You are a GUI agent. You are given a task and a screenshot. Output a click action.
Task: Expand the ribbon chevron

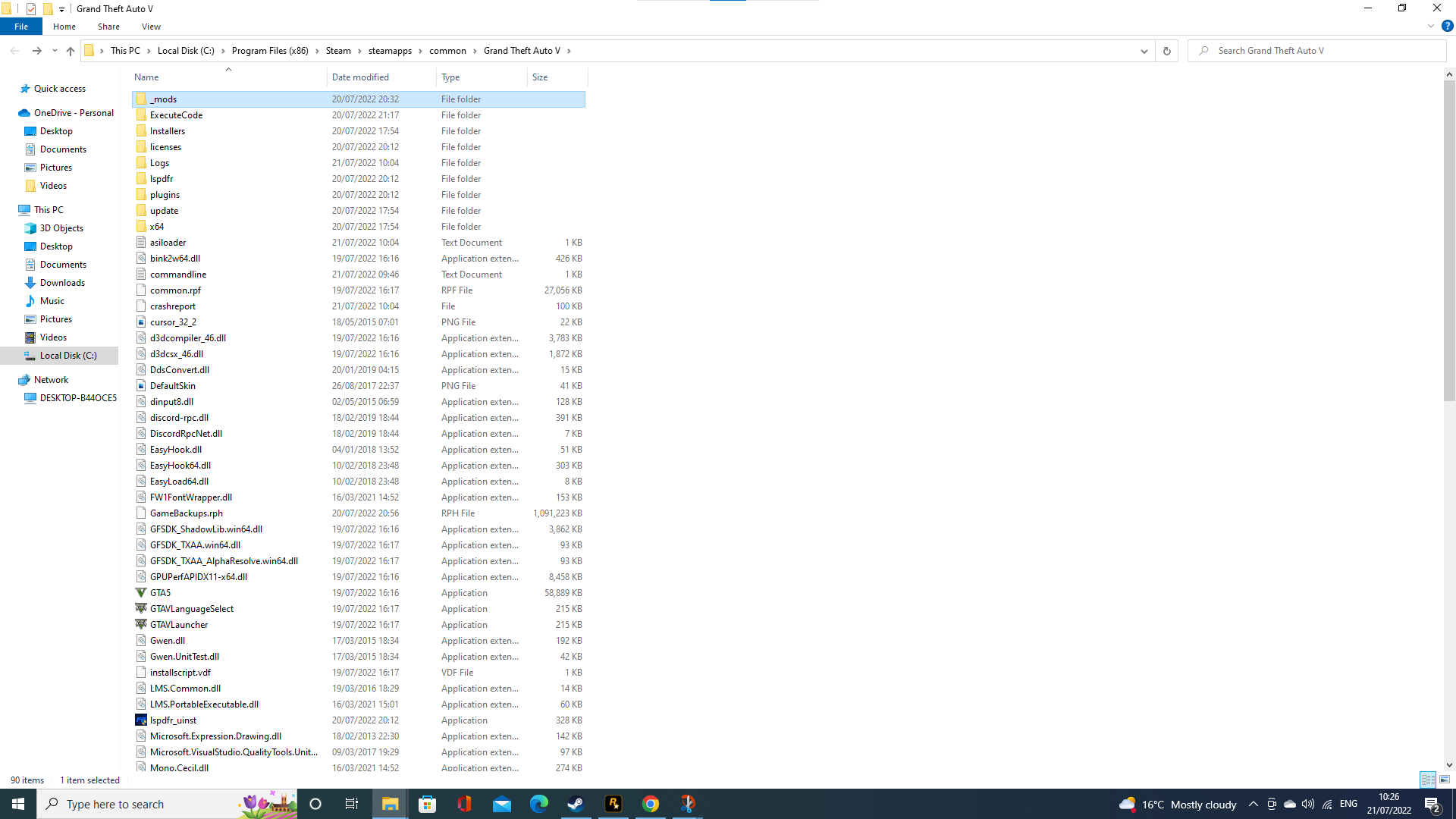click(1430, 27)
